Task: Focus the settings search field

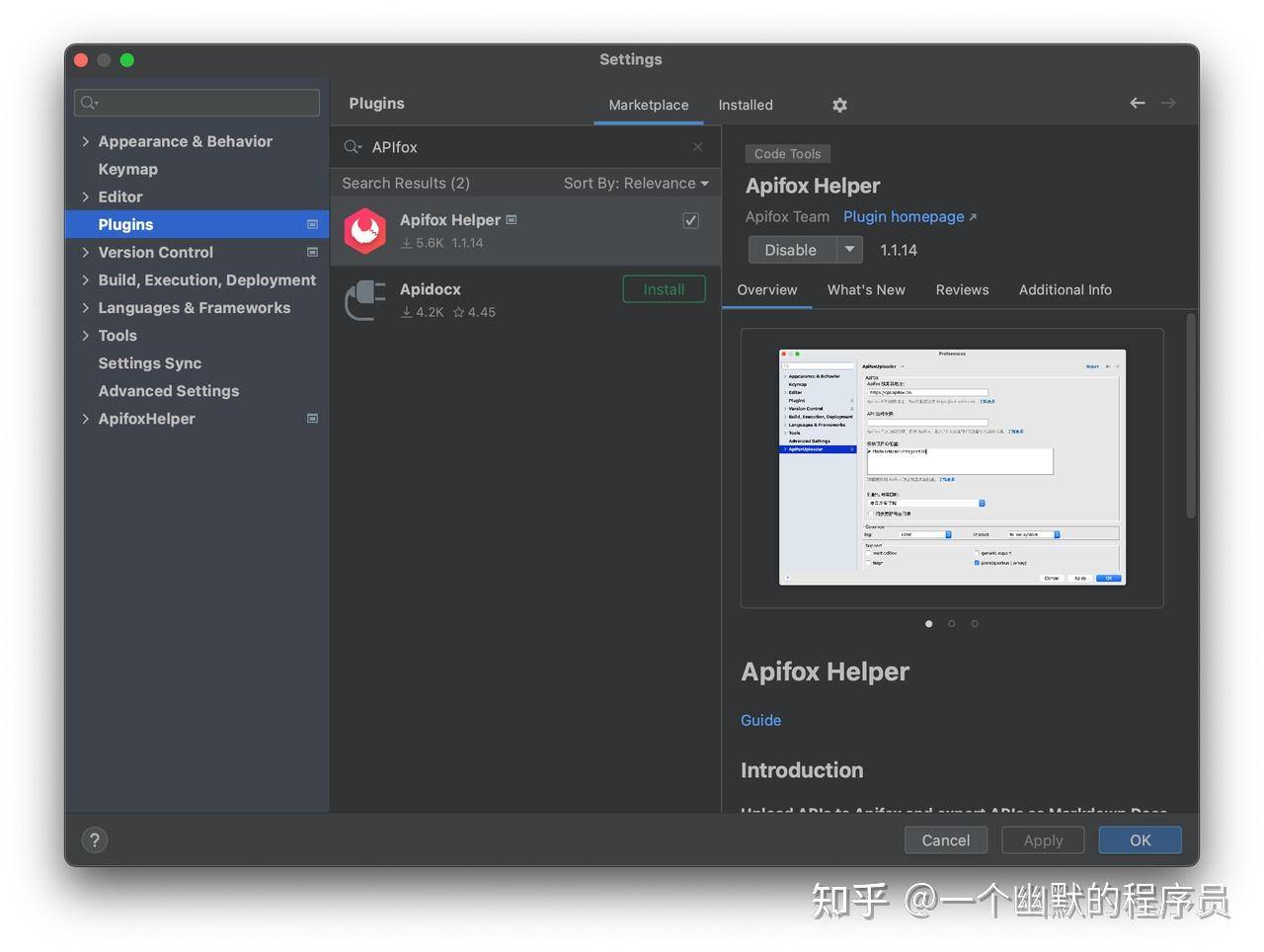Action: 197,103
